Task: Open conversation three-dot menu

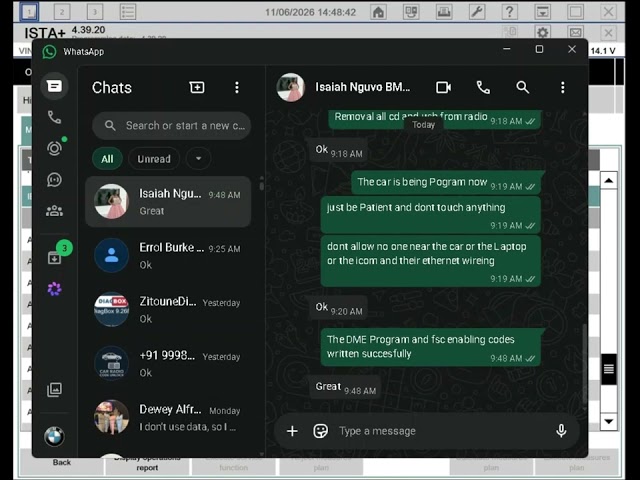Action: (x=562, y=87)
